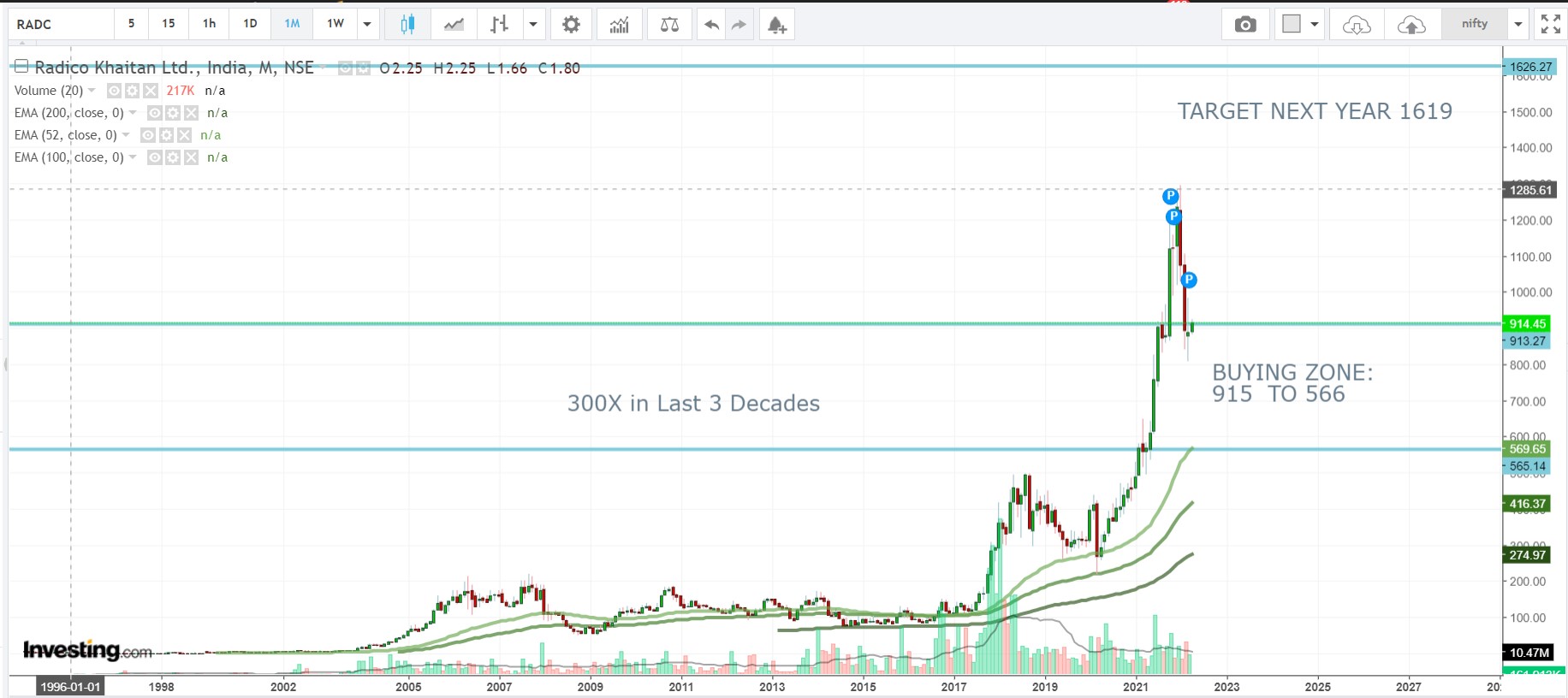
Task: Switch to the area chart type
Action: (454, 24)
